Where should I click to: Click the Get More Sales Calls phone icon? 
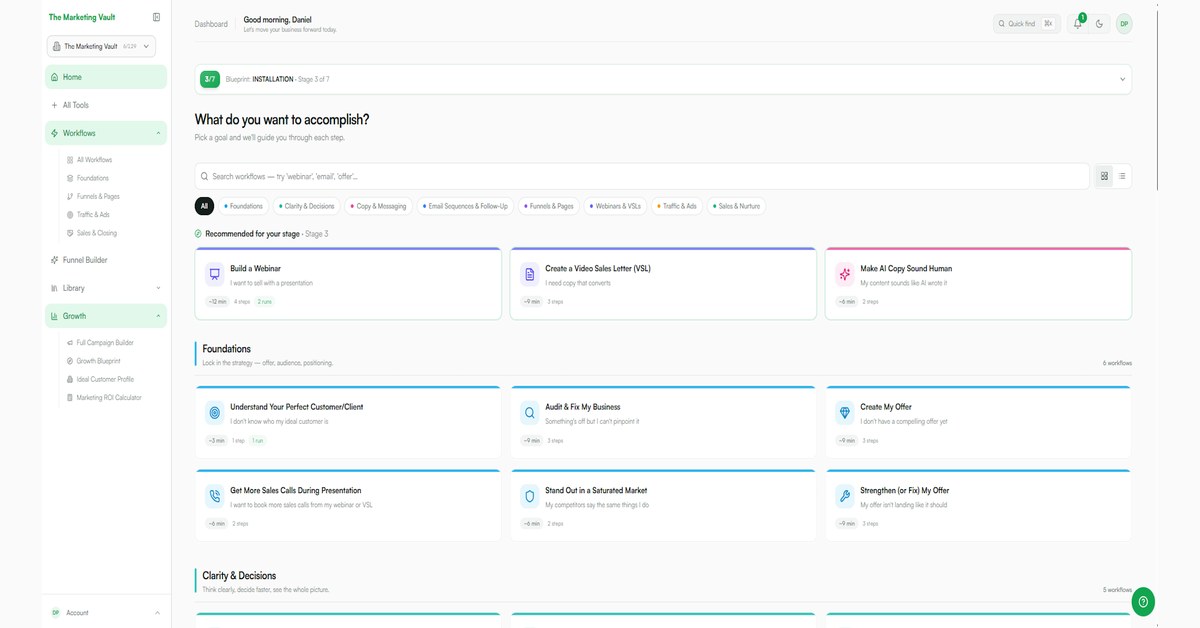214,496
